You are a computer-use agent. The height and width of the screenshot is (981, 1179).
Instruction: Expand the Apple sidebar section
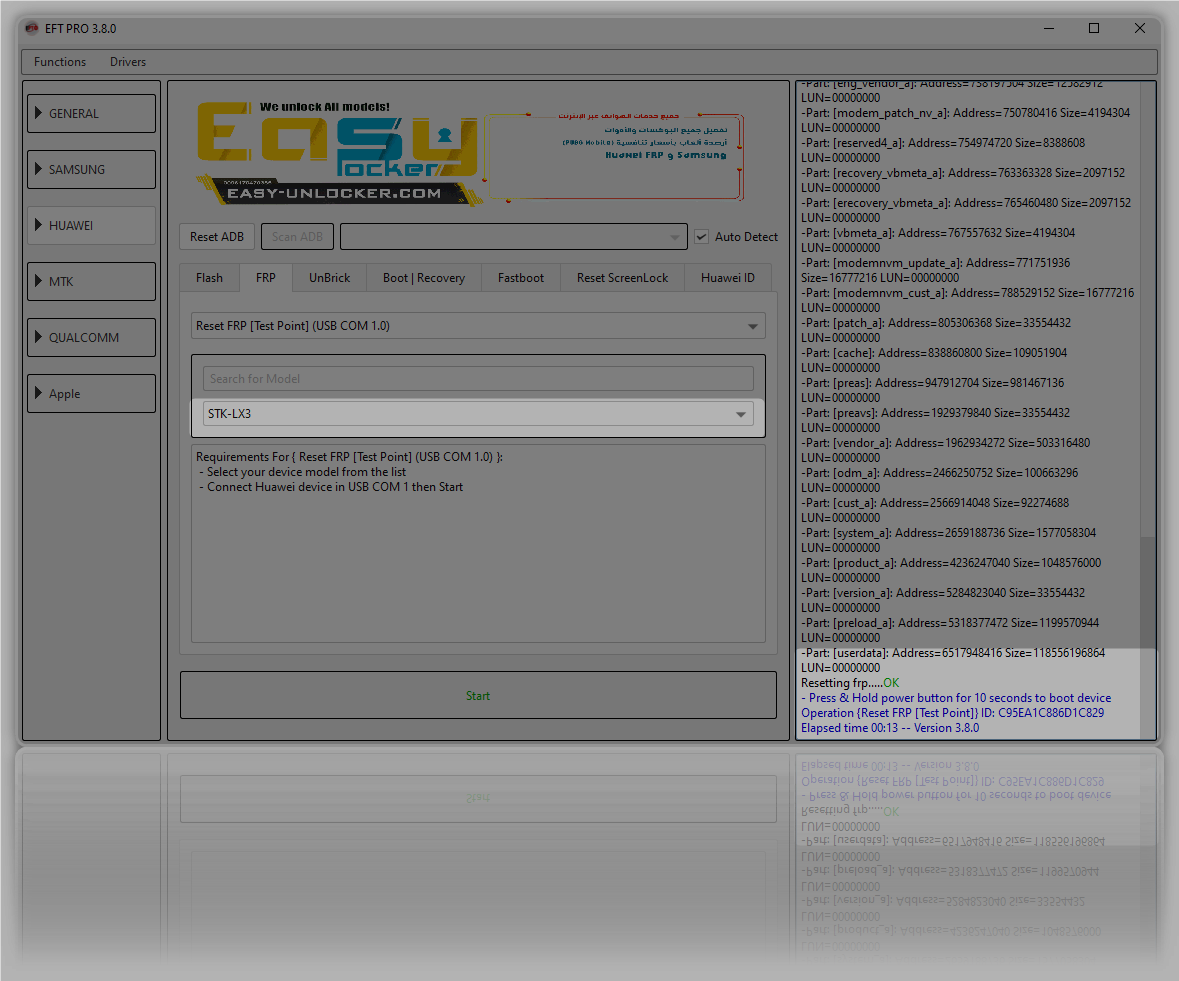coord(92,394)
